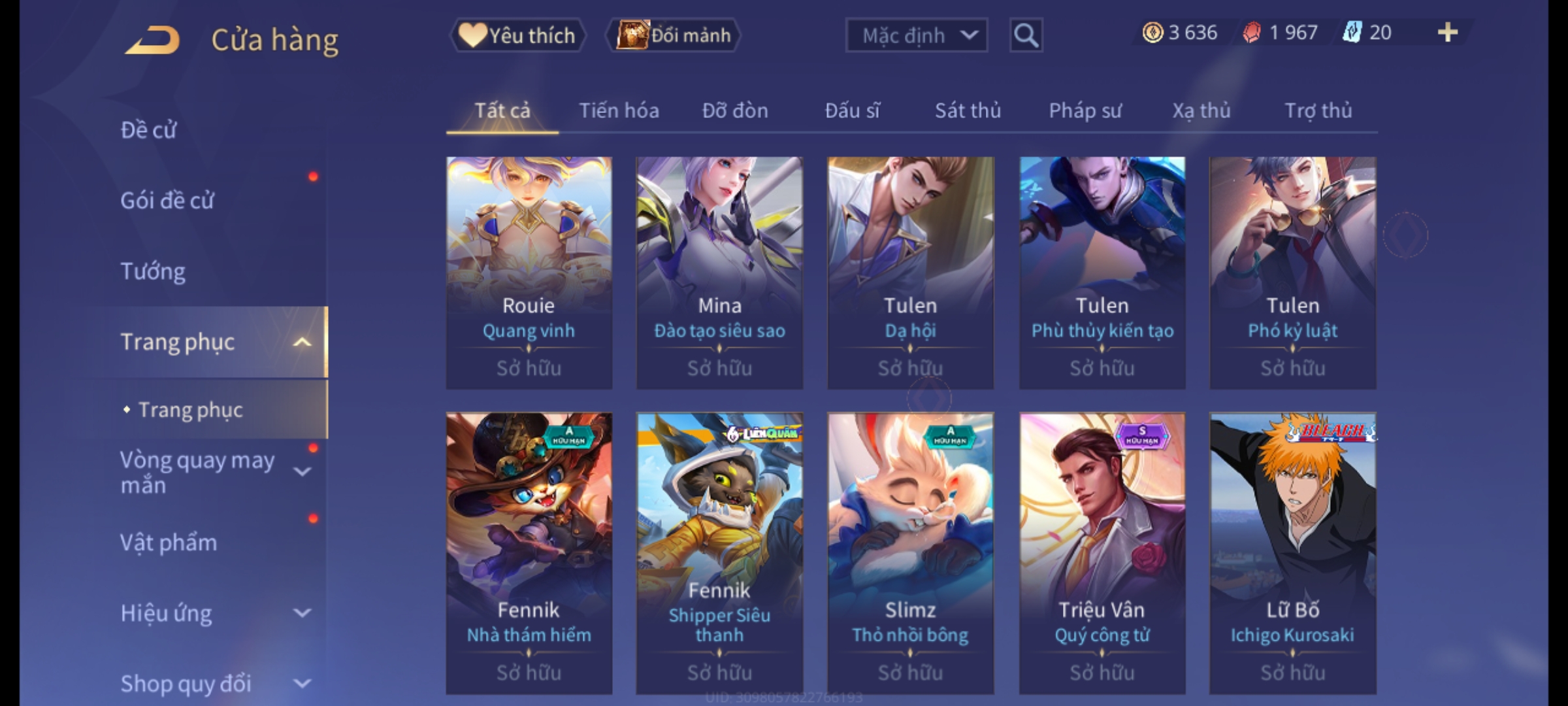The width and height of the screenshot is (1568, 706).
Task: Open Yêu thích favorites heart button
Action: click(x=517, y=35)
